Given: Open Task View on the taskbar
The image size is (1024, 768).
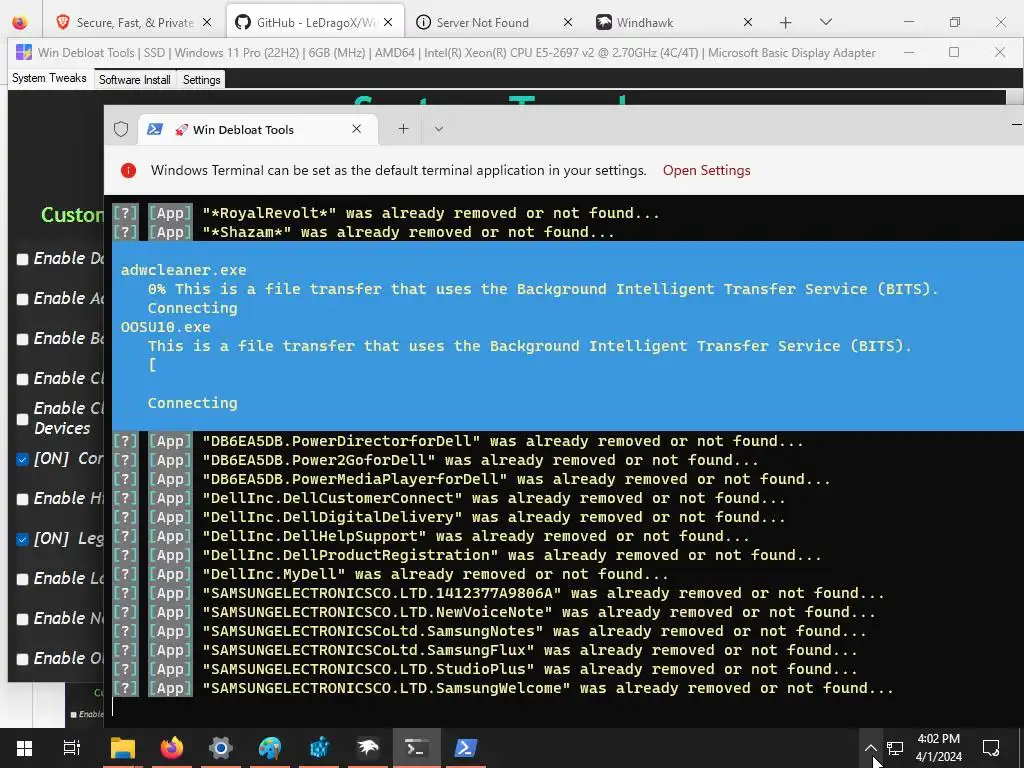Looking at the screenshot, I should (71, 747).
